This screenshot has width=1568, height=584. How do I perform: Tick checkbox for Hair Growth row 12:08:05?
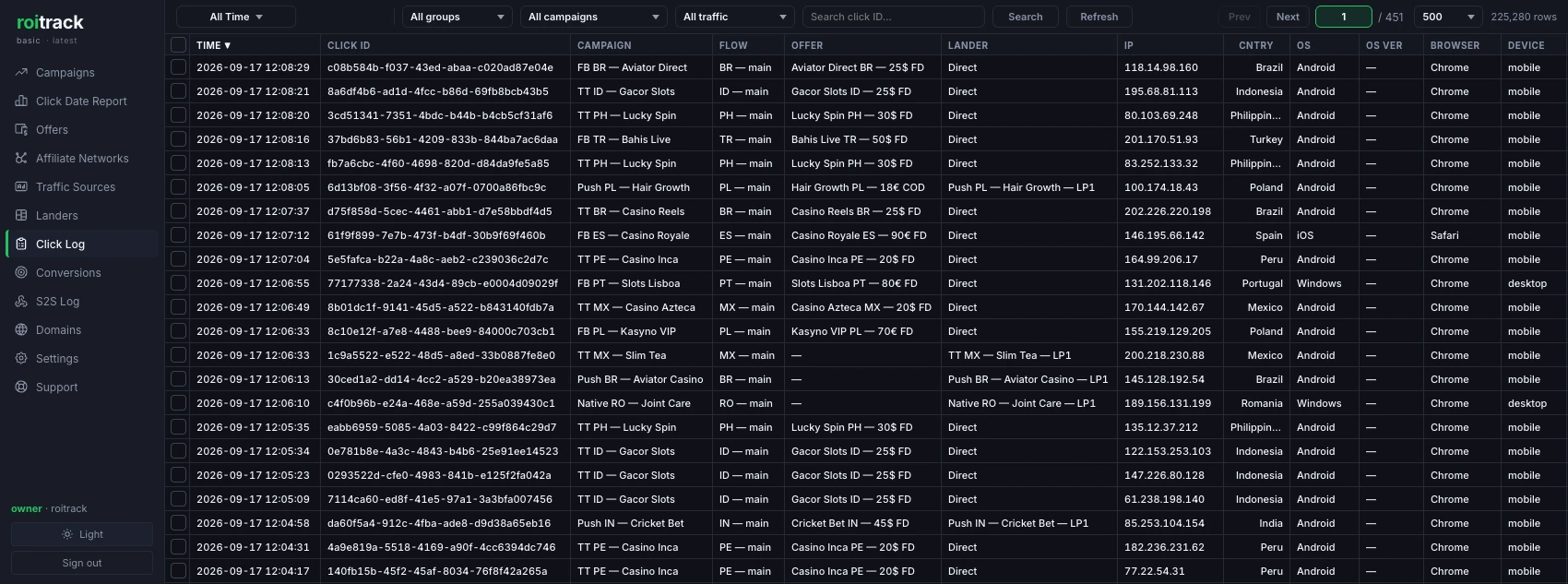pos(178,187)
